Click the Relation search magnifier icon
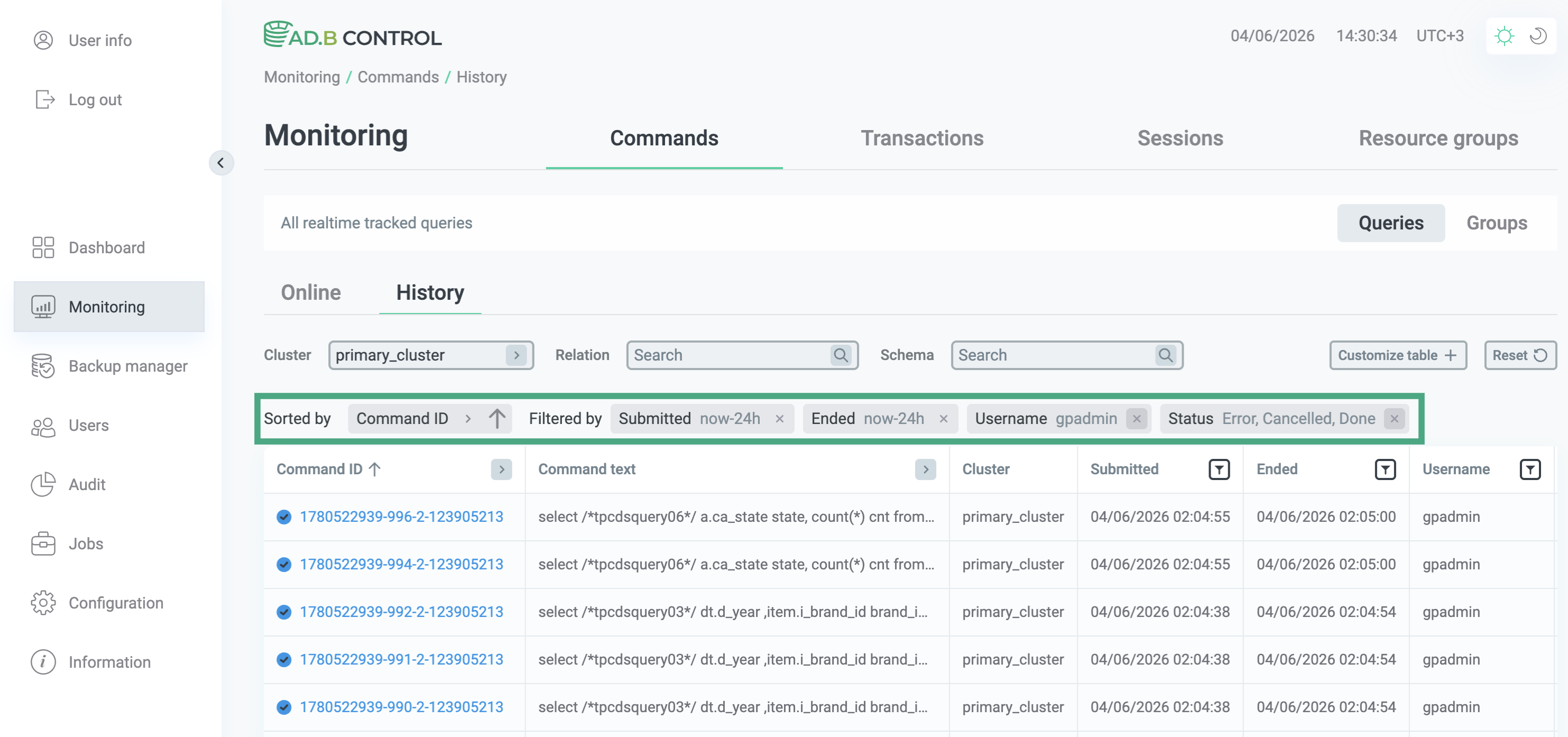The width and height of the screenshot is (1568, 737). click(841, 355)
